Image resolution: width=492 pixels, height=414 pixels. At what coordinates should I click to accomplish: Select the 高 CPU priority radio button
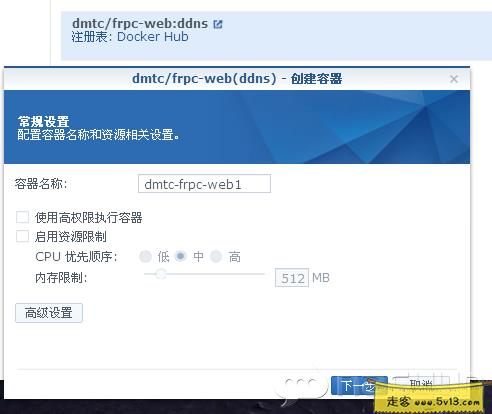click(216, 257)
